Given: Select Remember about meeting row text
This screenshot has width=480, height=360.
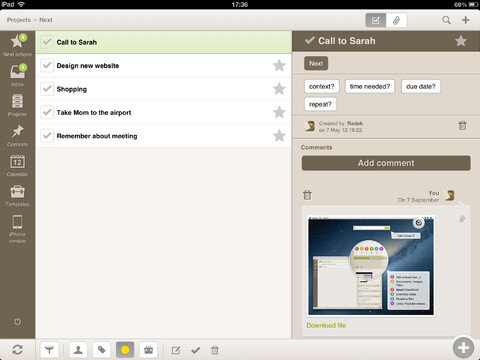Looking at the screenshot, I should 97,136.
